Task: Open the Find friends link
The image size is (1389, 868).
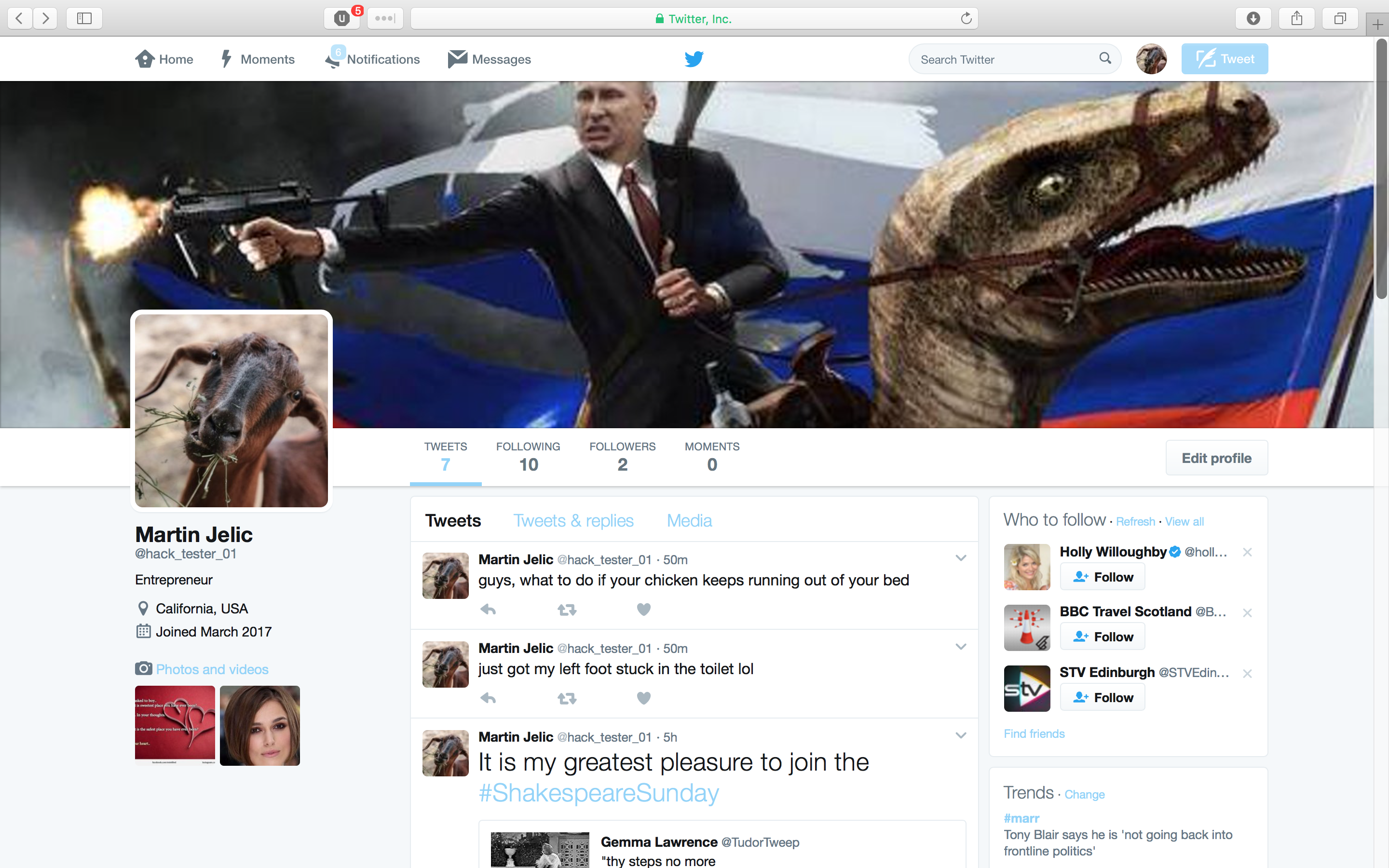Action: pyautogui.click(x=1034, y=733)
